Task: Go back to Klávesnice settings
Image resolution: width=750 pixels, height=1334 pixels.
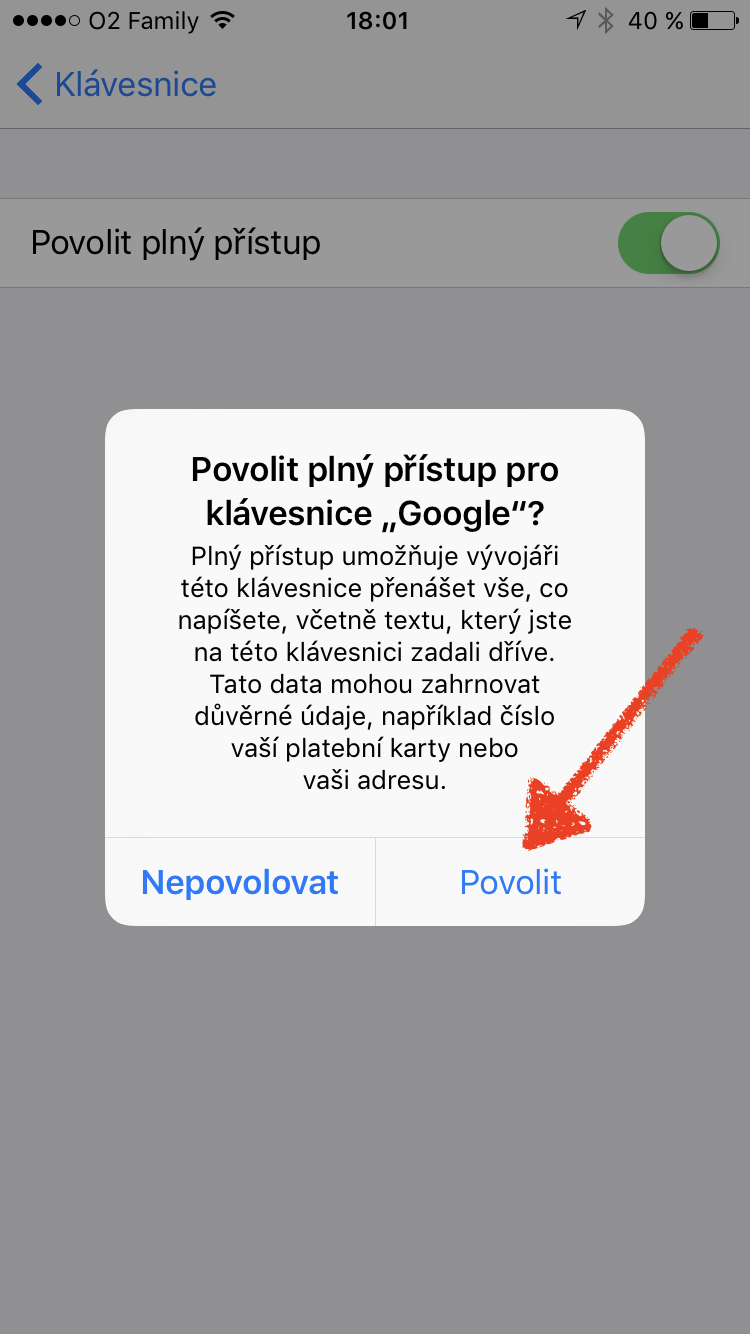Action: coord(117,84)
